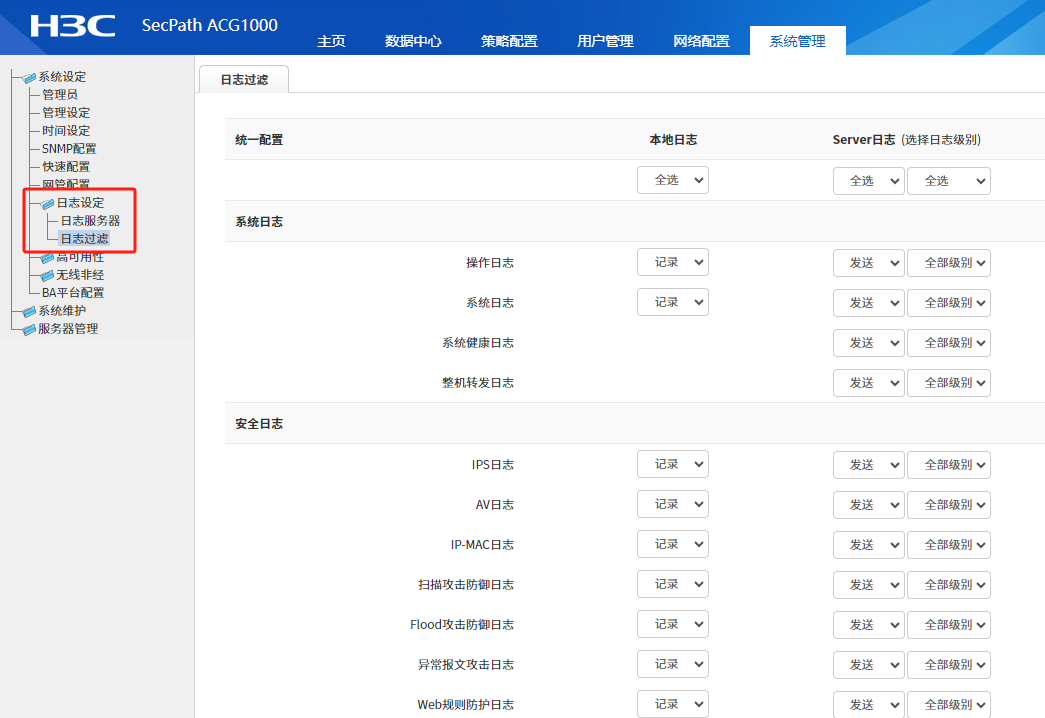Open 管理员 settings in the sidebar
Image resolution: width=1045 pixels, height=718 pixels.
[x=60, y=95]
